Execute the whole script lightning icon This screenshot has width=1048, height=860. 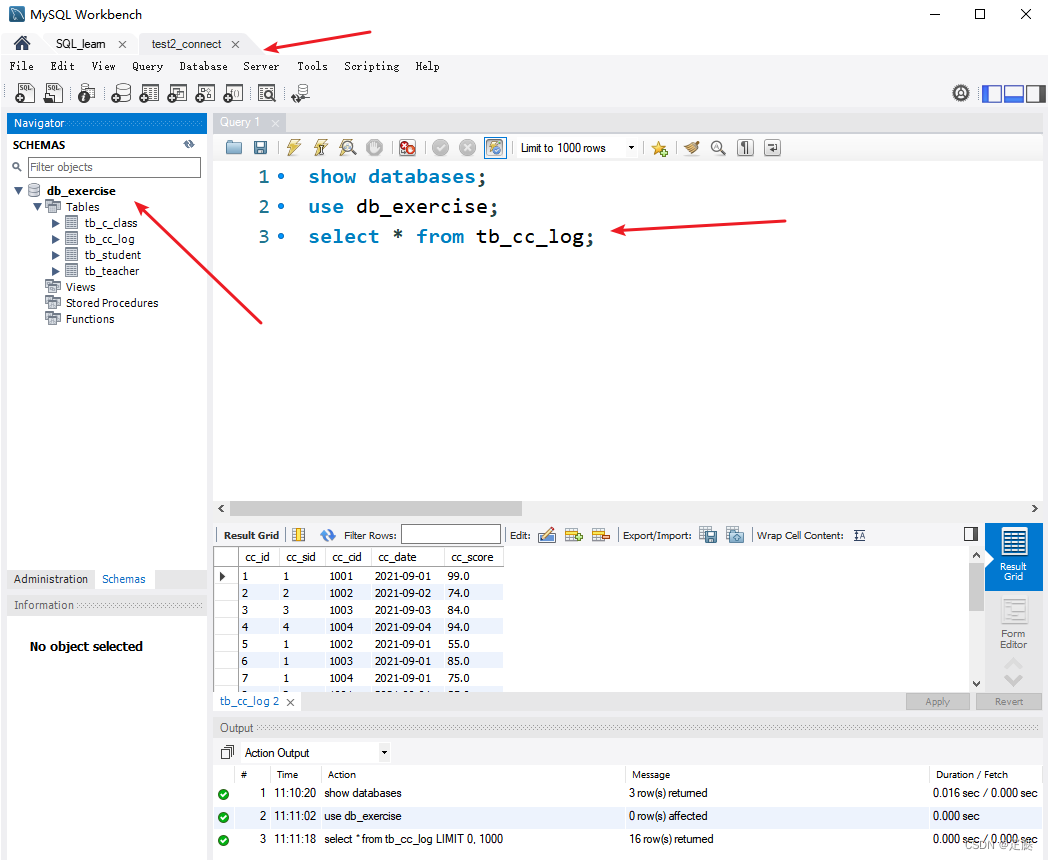tap(293, 148)
